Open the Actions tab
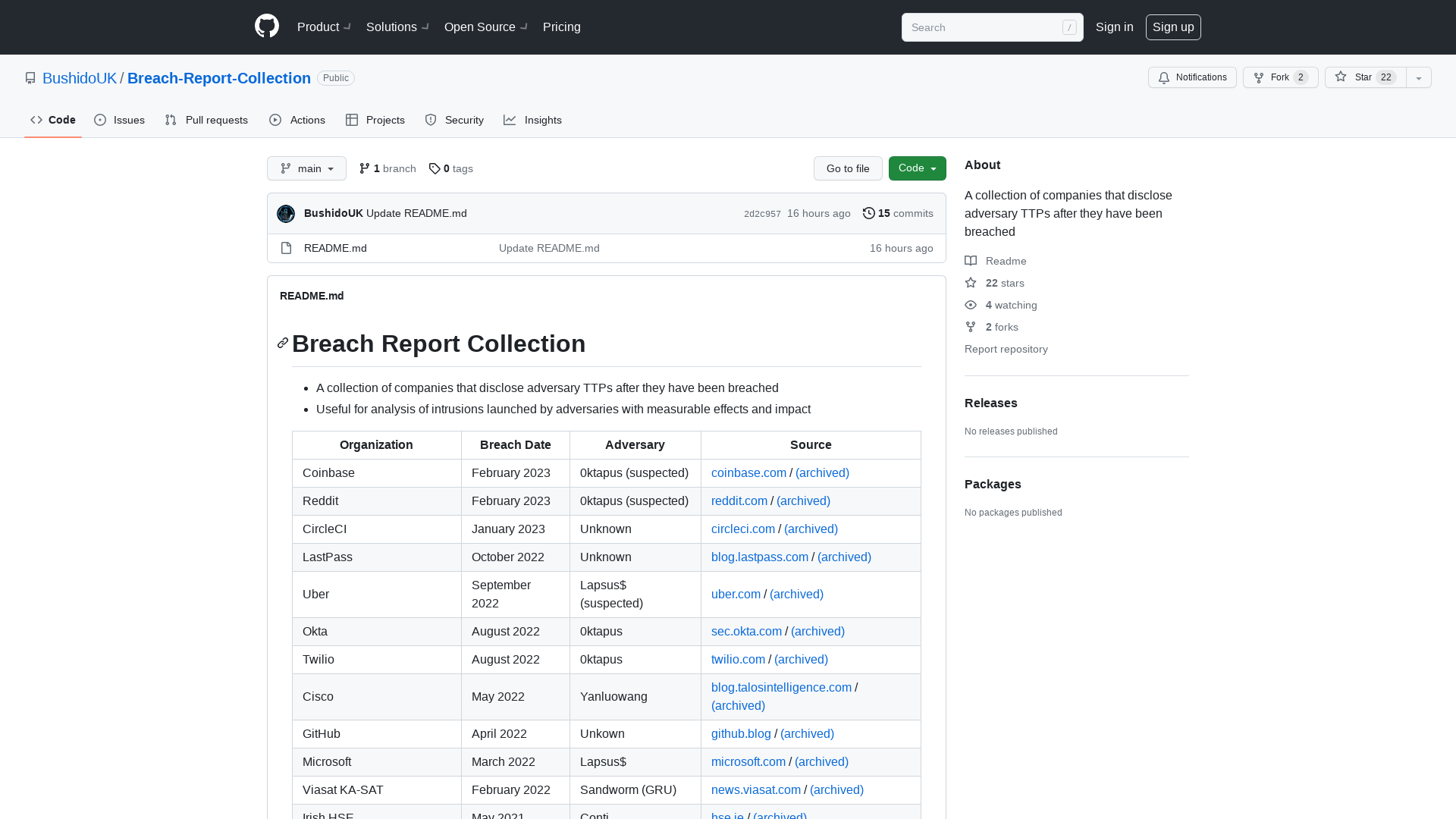The height and width of the screenshot is (819, 1456). pos(297,120)
